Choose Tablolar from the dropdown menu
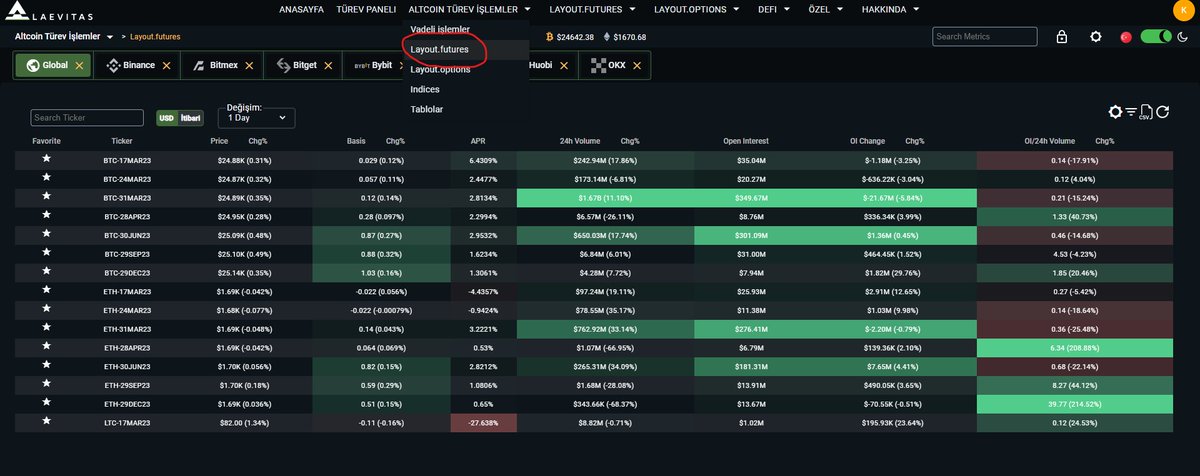Image resolution: width=1200 pixels, height=476 pixels. (x=426, y=109)
